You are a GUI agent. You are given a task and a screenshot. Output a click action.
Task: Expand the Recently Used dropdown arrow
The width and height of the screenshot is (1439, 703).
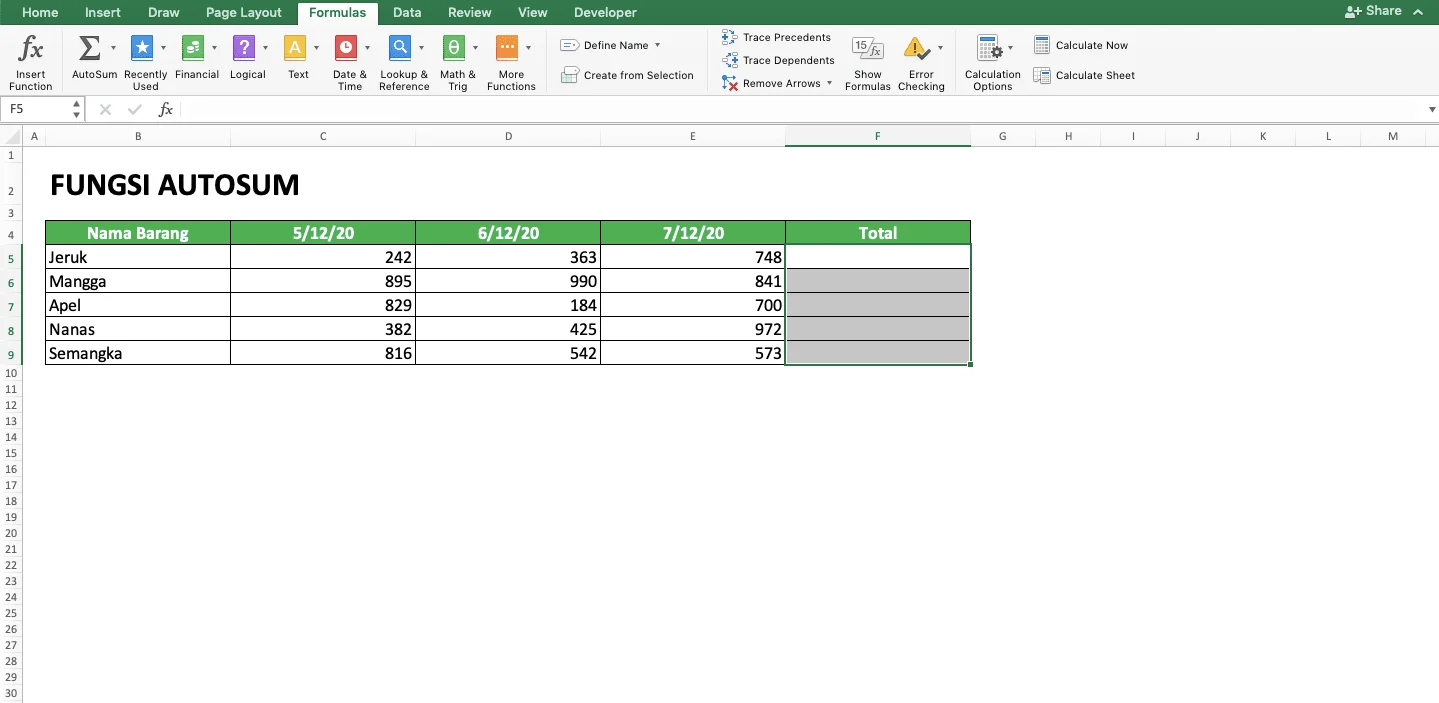point(163,48)
